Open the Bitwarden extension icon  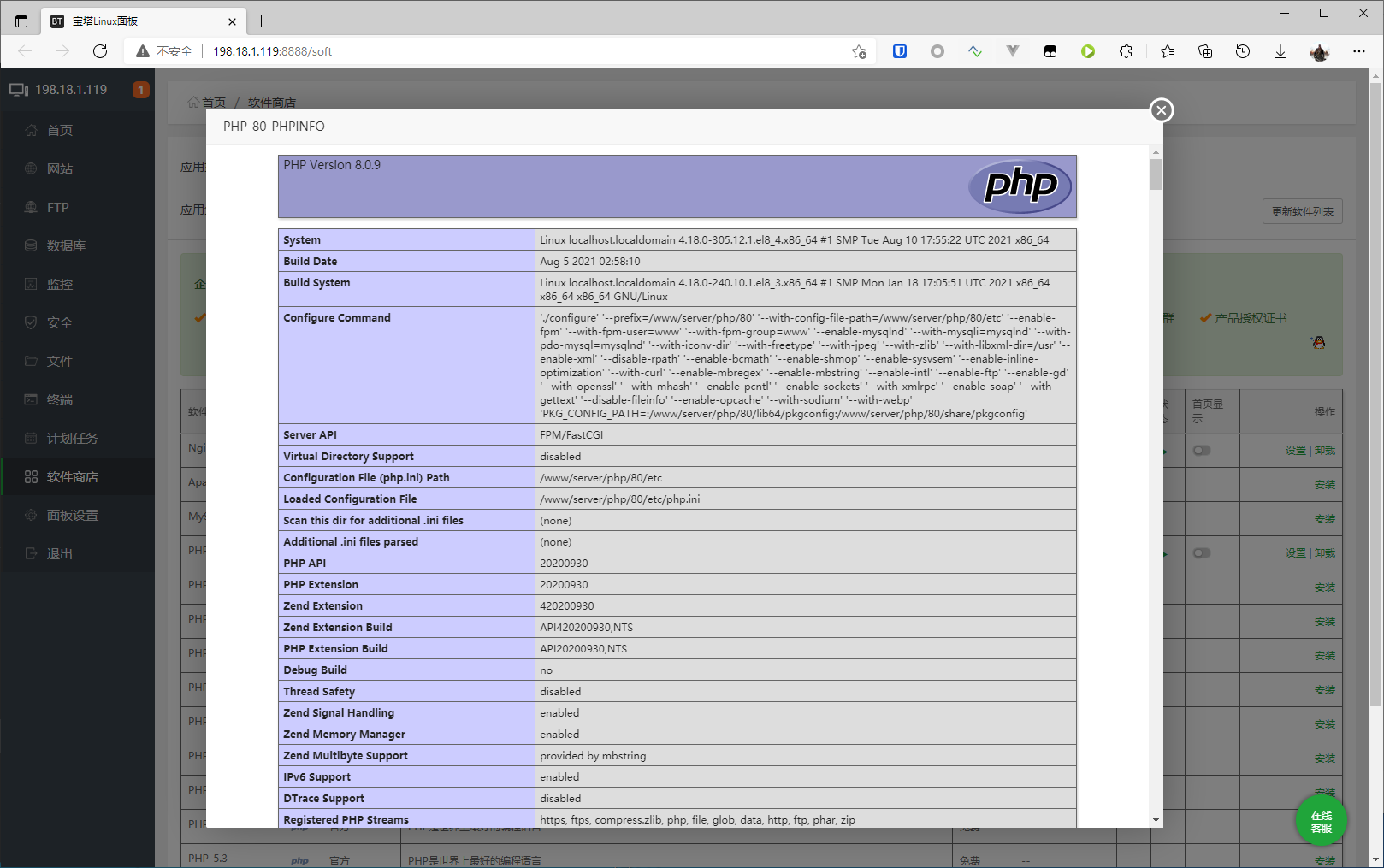click(900, 51)
